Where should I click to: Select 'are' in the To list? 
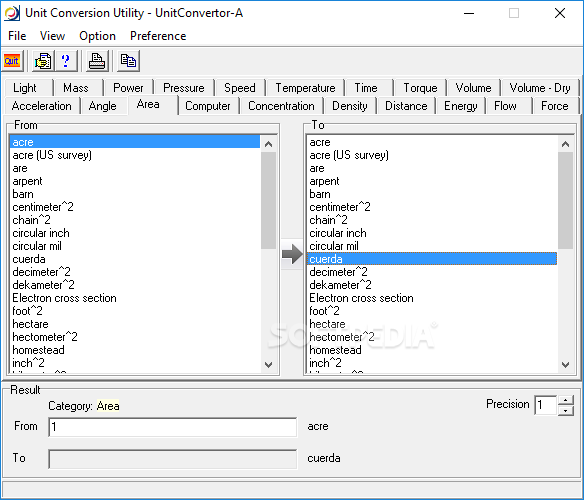pos(432,168)
